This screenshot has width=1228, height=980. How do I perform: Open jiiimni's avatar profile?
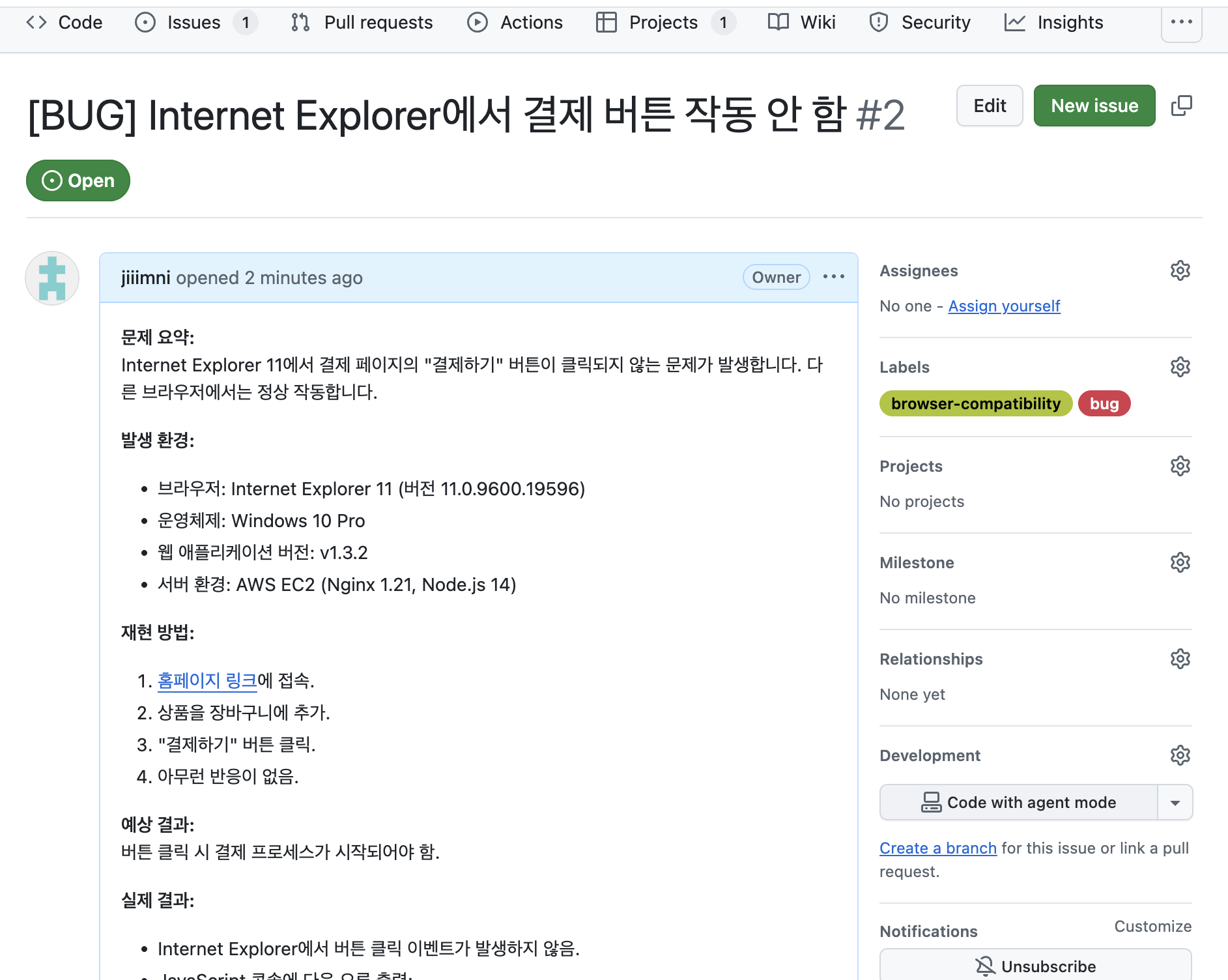tap(52, 278)
